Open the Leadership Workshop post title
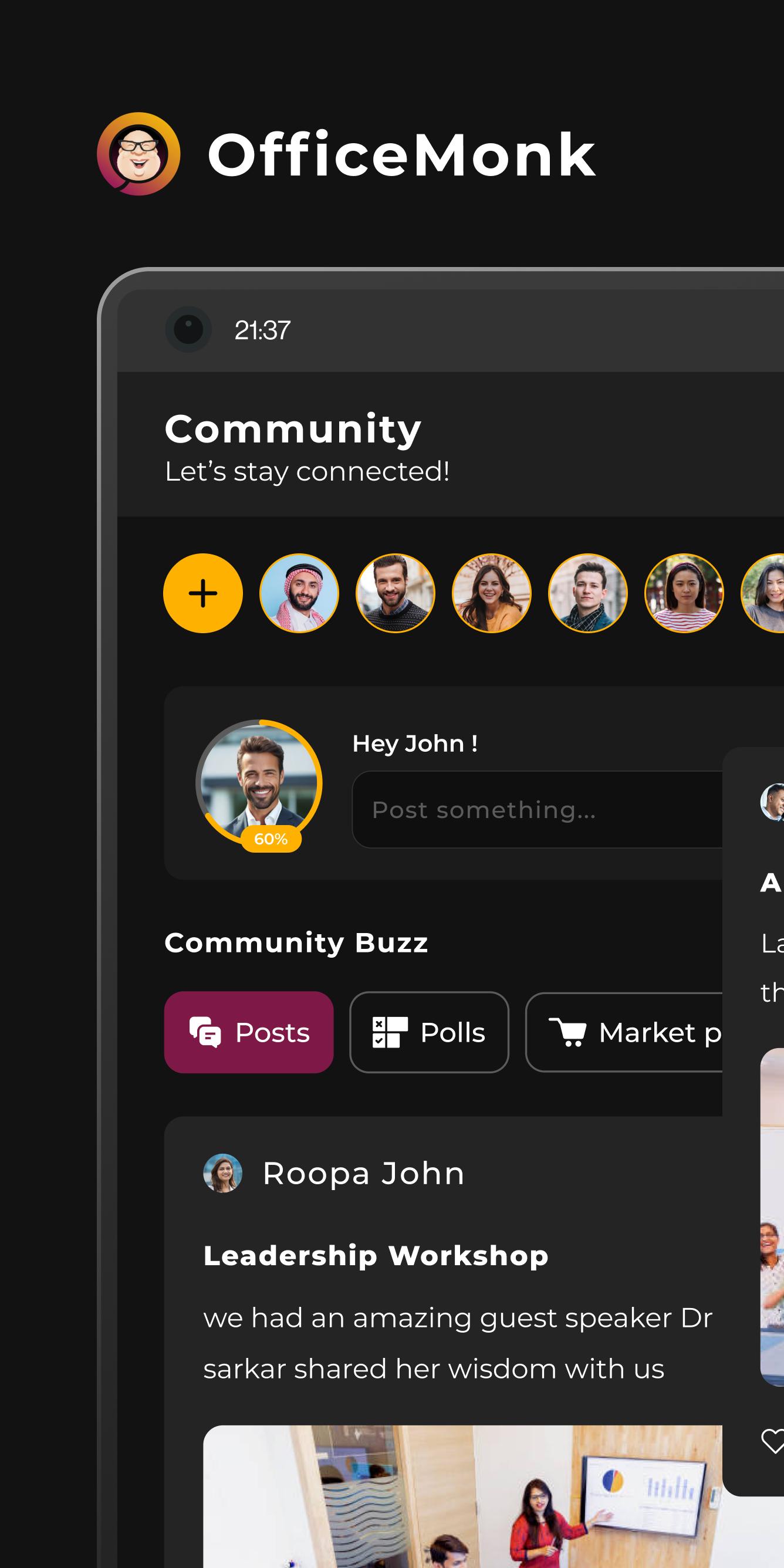 coord(376,1255)
